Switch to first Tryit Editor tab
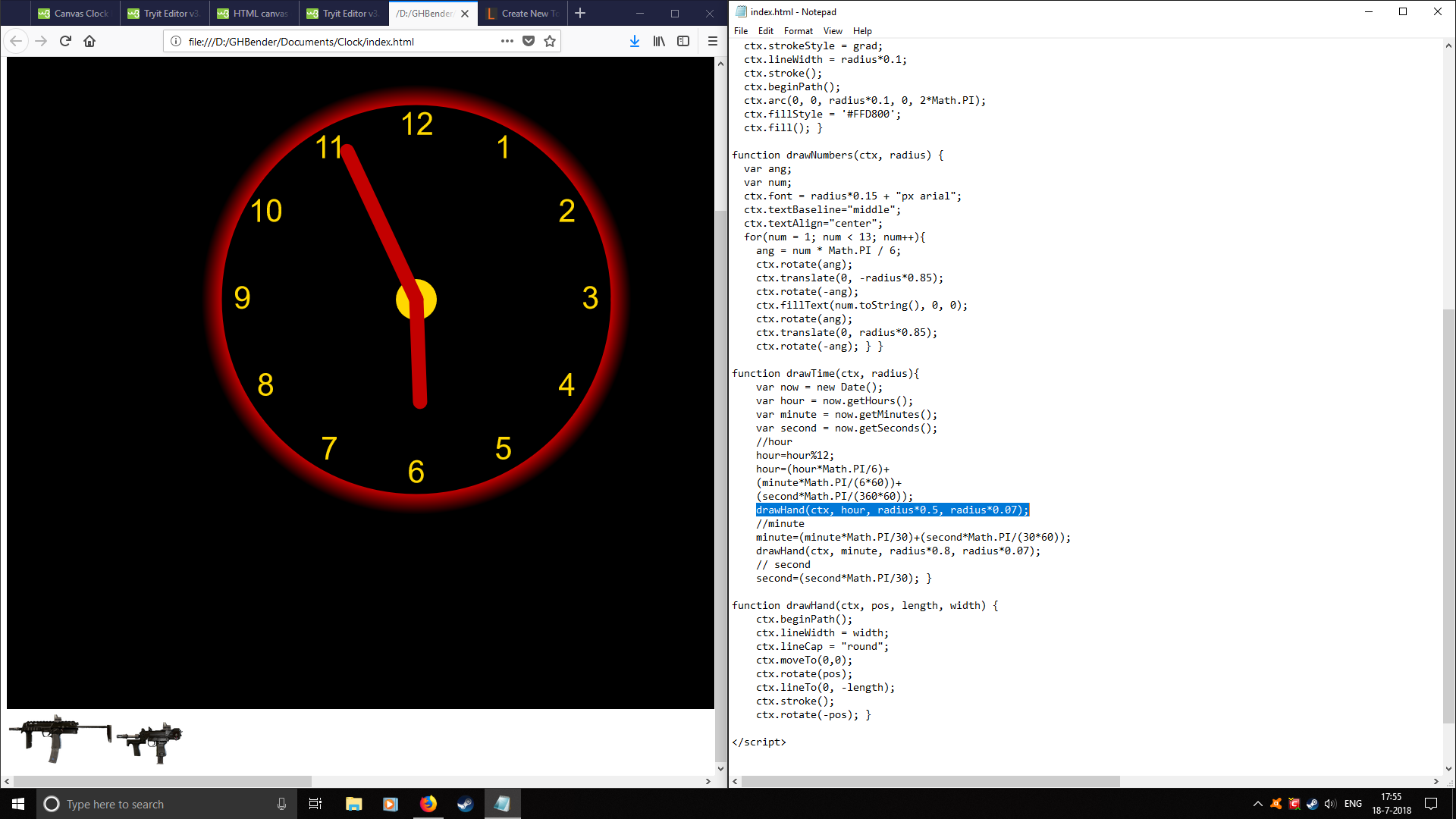This screenshot has width=1456, height=819. tap(164, 13)
